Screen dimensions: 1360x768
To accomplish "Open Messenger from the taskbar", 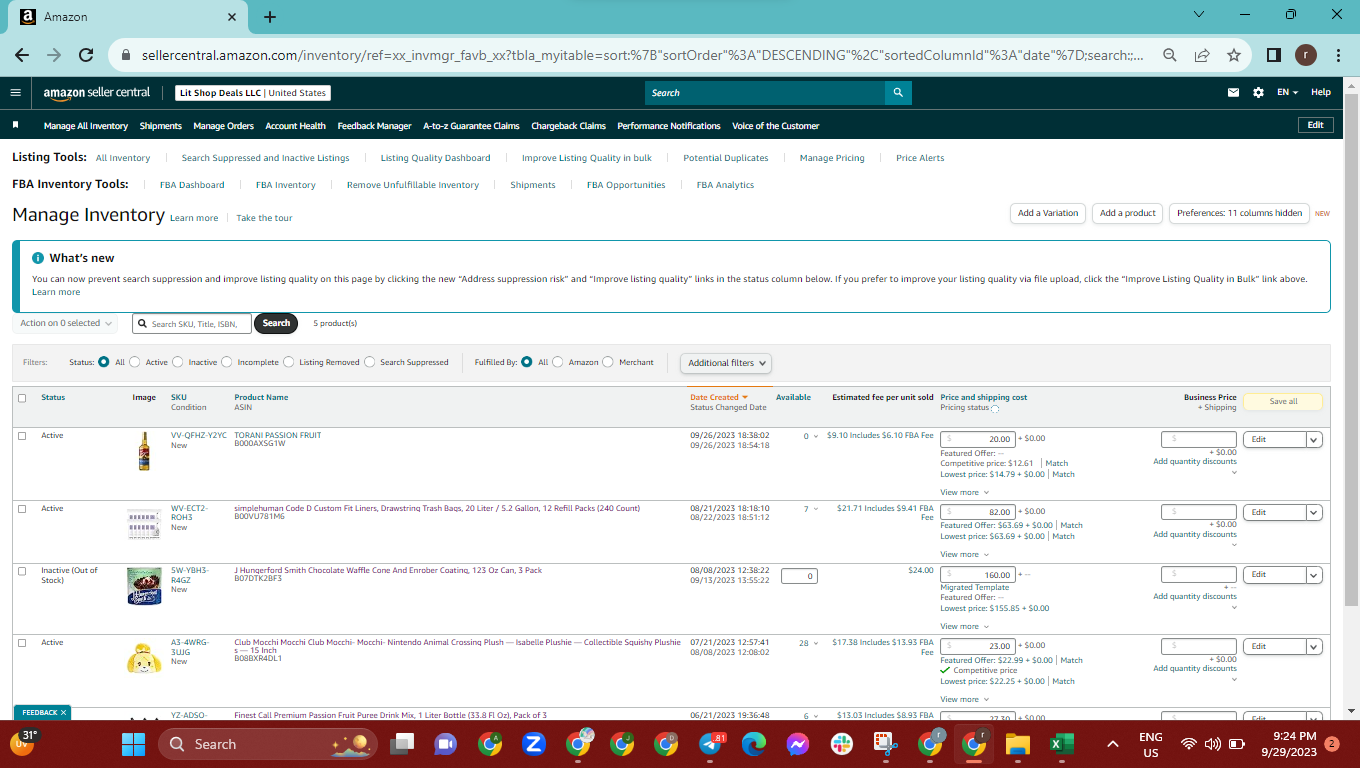I will click(x=797, y=744).
